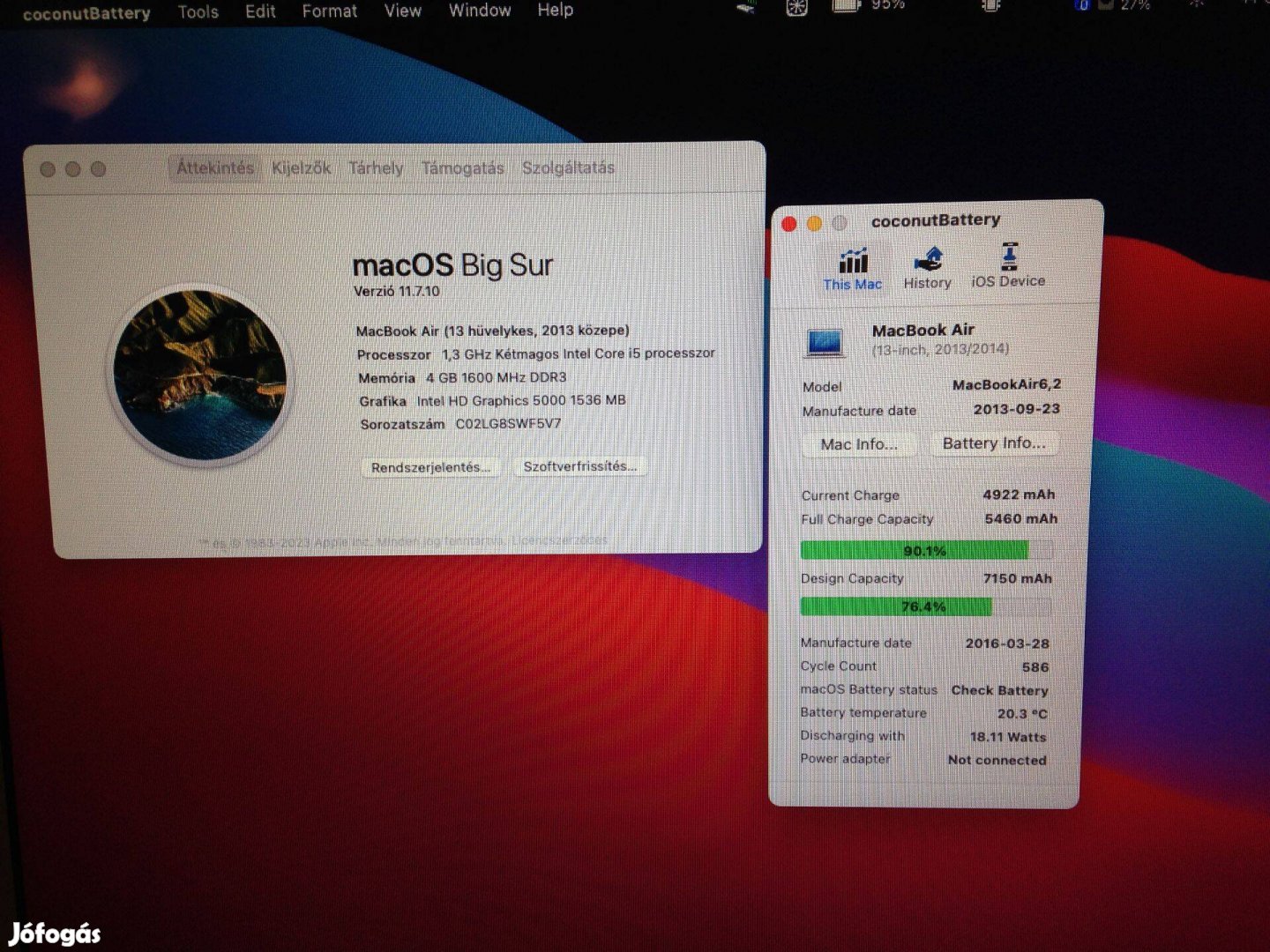1270x952 pixels.
Task: Open the View menu
Action: click(402, 11)
